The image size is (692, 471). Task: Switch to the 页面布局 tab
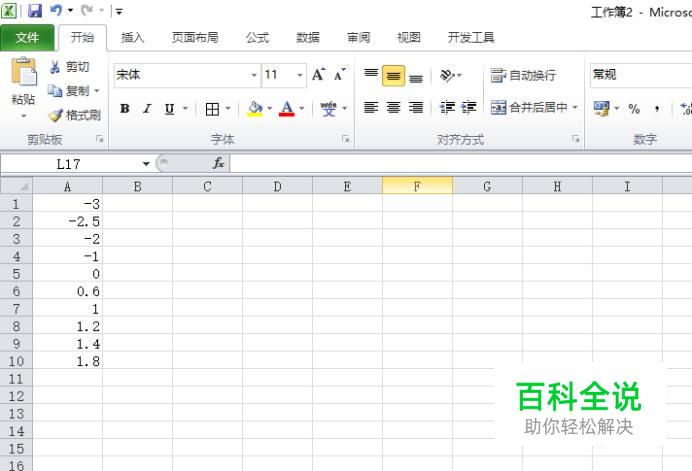[x=195, y=38]
